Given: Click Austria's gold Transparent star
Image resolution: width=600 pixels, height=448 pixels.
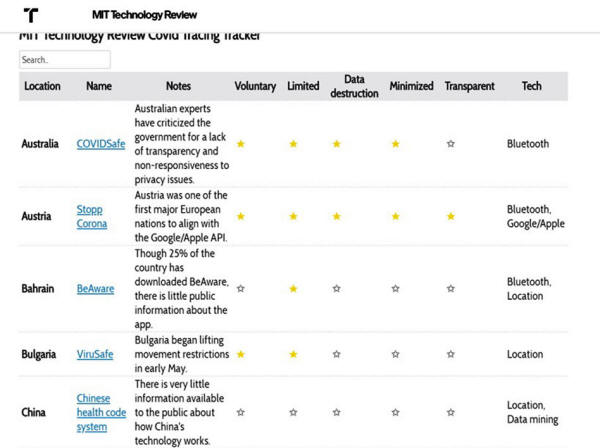Looking at the screenshot, I should point(451,216).
